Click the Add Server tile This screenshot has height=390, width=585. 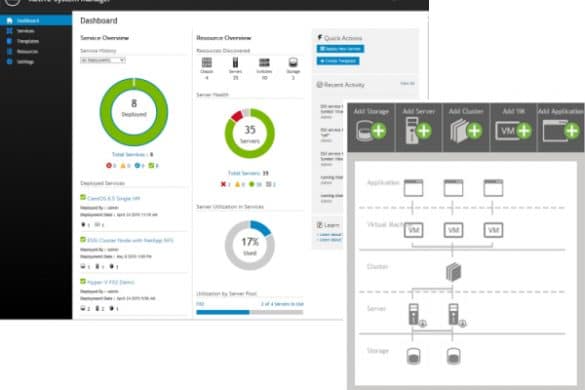coord(419,127)
